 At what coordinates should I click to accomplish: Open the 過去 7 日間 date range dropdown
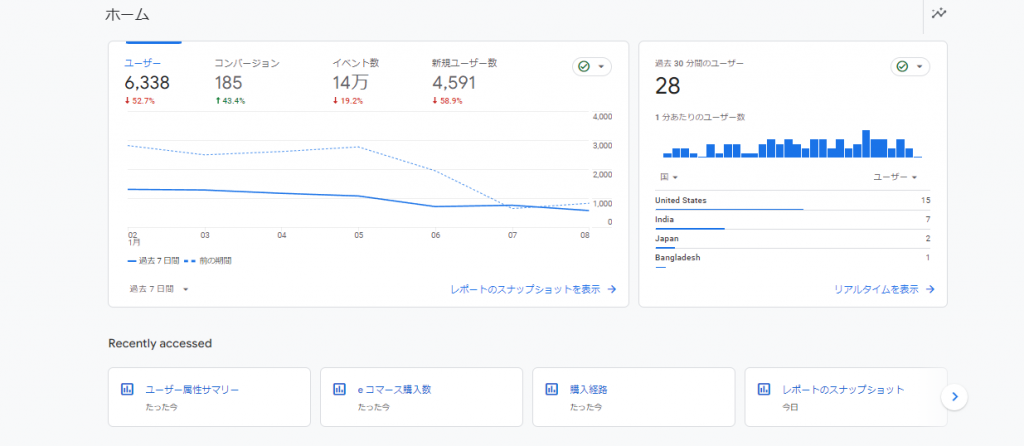coord(159,289)
